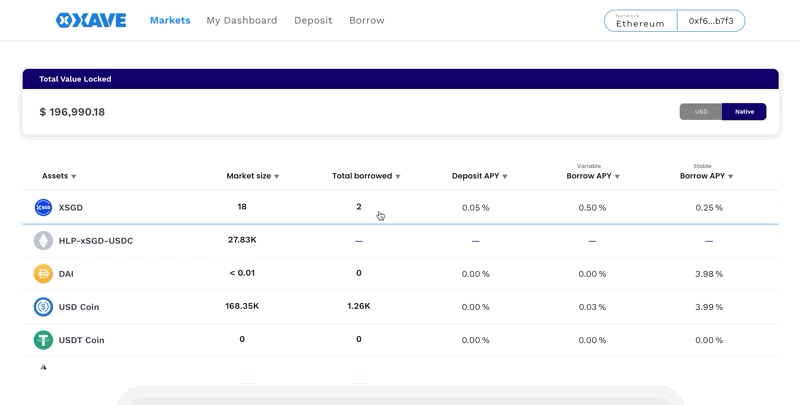Switch value display to Native

pyautogui.click(x=744, y=112)
